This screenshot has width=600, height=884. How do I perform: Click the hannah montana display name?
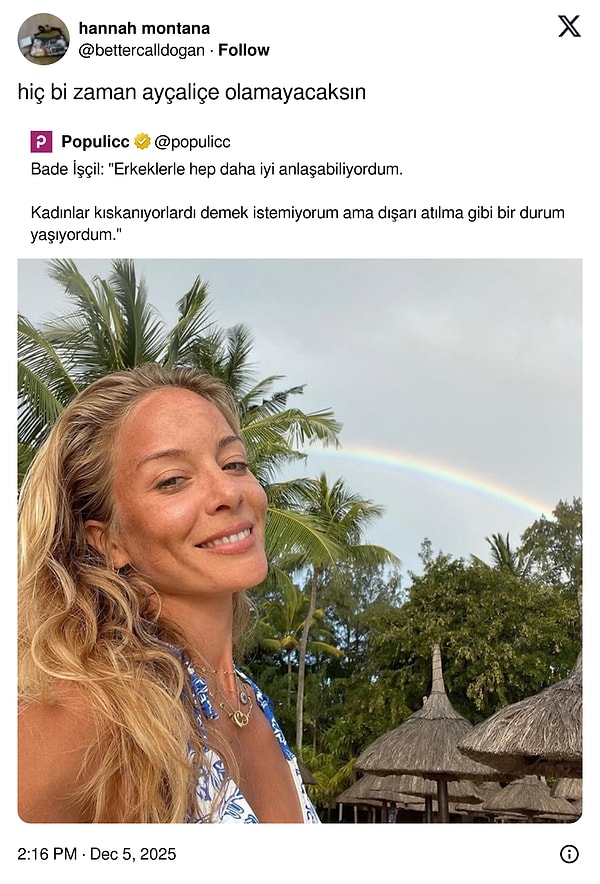(144, 28)
